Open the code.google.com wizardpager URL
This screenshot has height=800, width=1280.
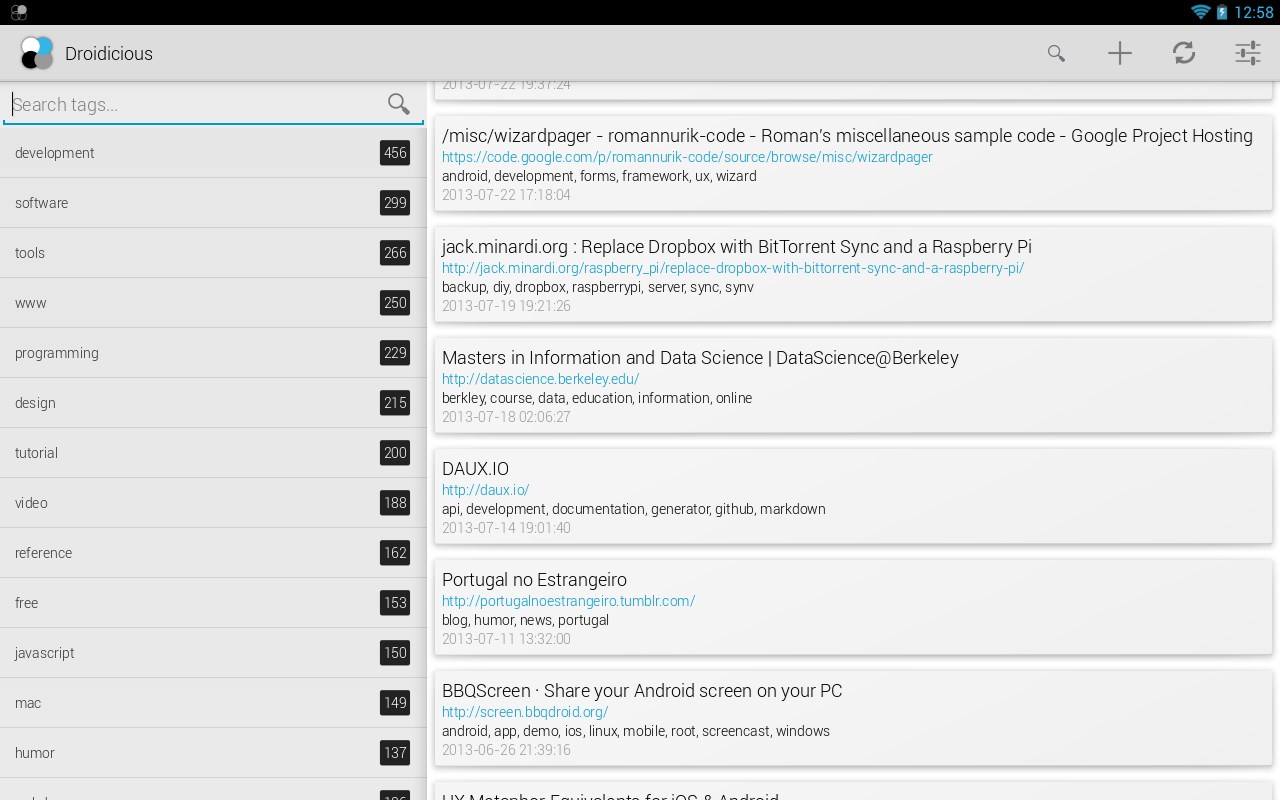coord(687,157)
